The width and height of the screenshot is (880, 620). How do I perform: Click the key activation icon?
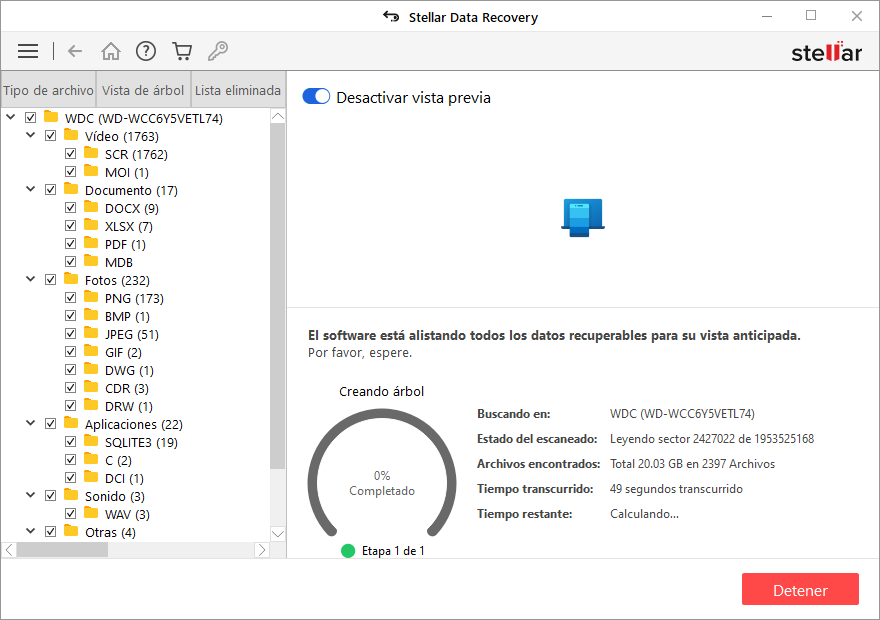tap(218, 52)
